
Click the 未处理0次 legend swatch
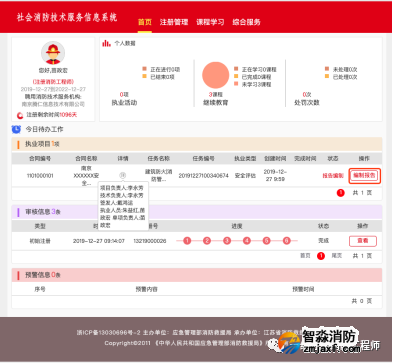click(x=327, y=69)
